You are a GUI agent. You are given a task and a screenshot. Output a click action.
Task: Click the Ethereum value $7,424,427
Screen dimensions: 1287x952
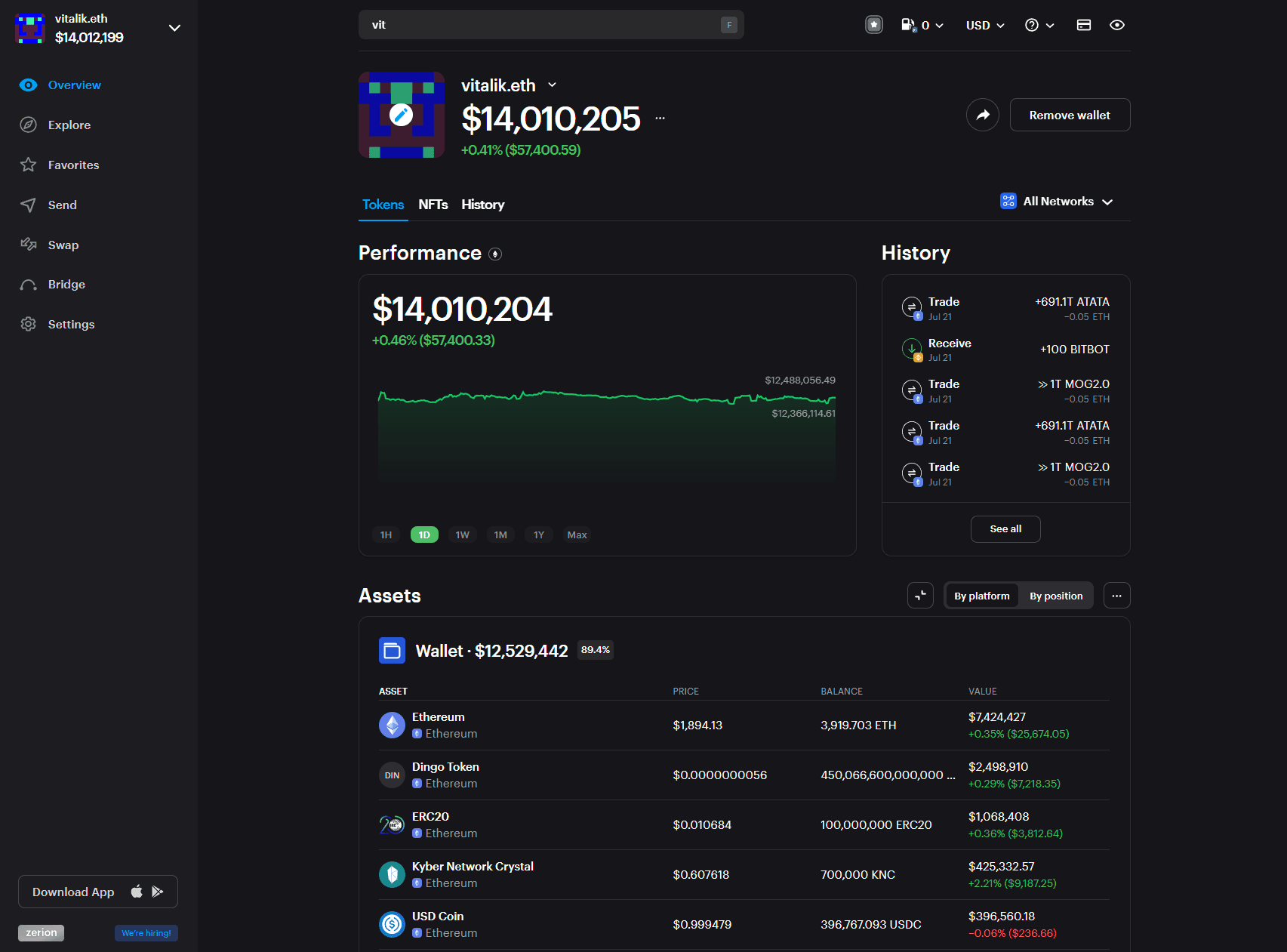(x=997, y=717)
